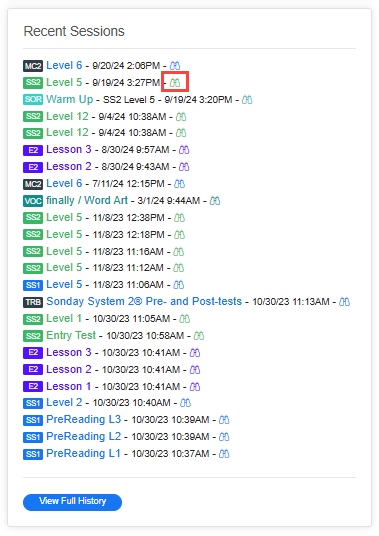The height and width of the screenshot is (536, 379).
Task: Open Level 6 link dated 9/20/24
Action: [x=64, y=65]
